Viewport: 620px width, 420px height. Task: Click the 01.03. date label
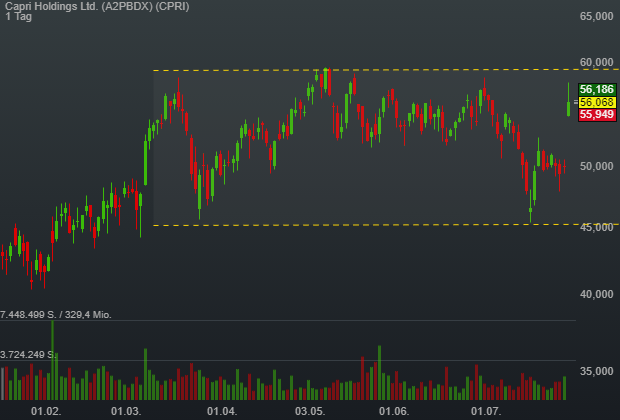click(x=126, y=411)
